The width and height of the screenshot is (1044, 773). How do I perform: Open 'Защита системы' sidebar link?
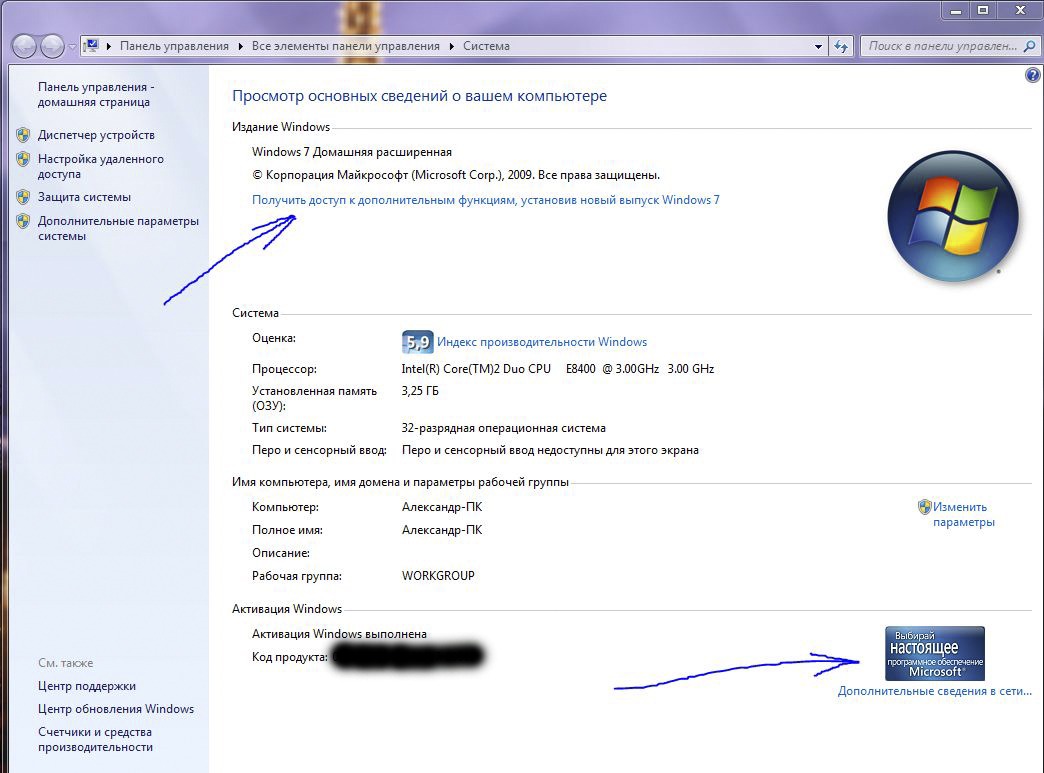(84, 197)
